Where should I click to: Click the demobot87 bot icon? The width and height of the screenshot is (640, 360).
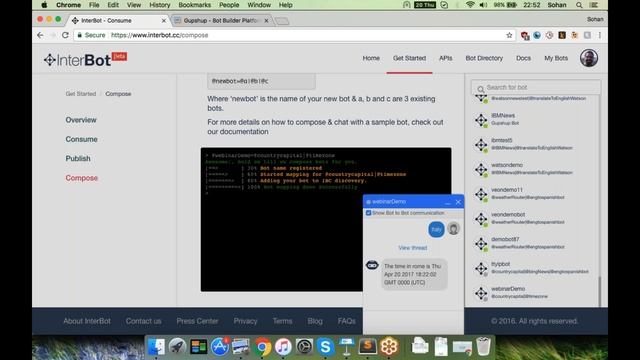[481, 244]
